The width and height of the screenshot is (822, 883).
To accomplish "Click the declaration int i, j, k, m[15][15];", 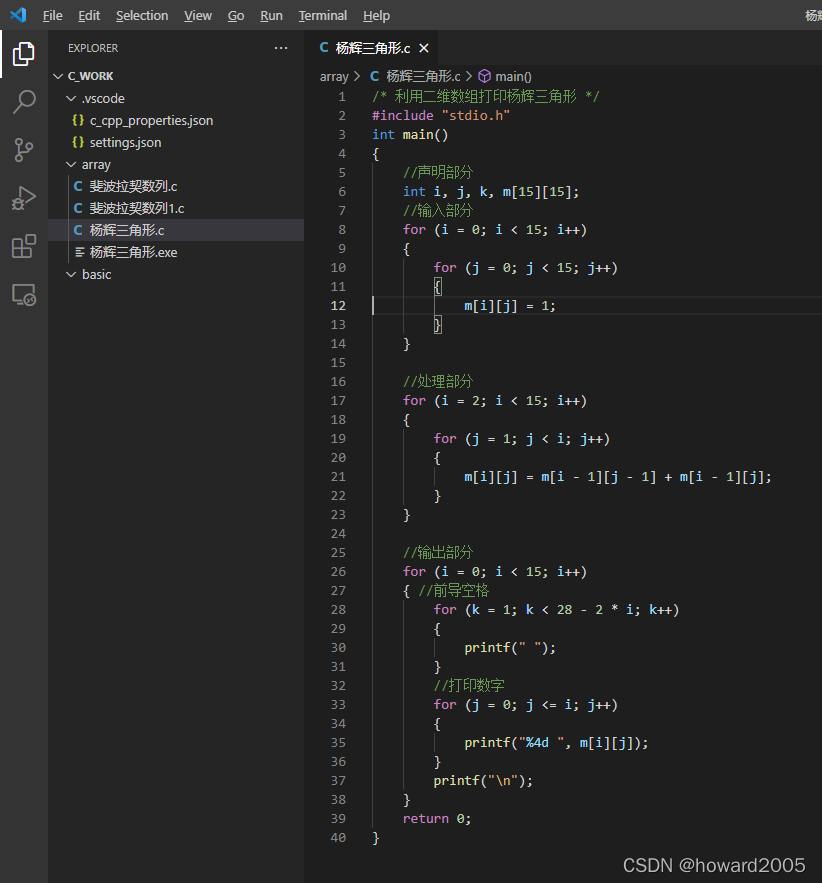I will click(491, 191).
